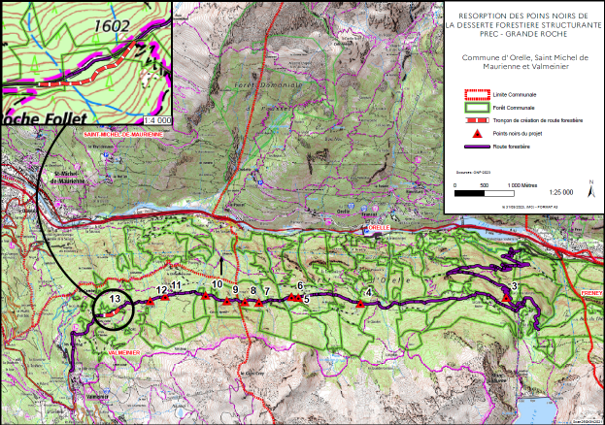Select the triangle marker numbered 9
The image size is (605, 425).
[226, 301]
